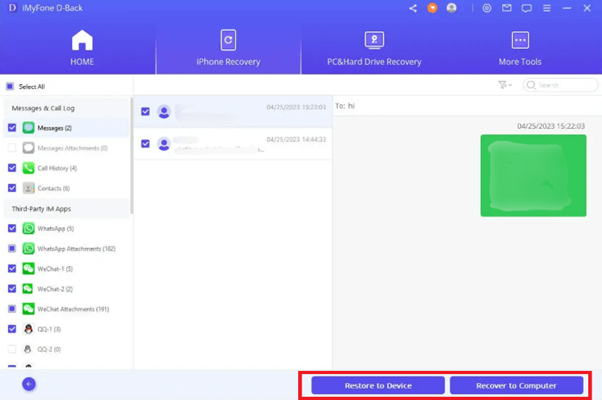Open the feedback chat bubble icon
The image size is (602, 400).
tap(527, 8)
